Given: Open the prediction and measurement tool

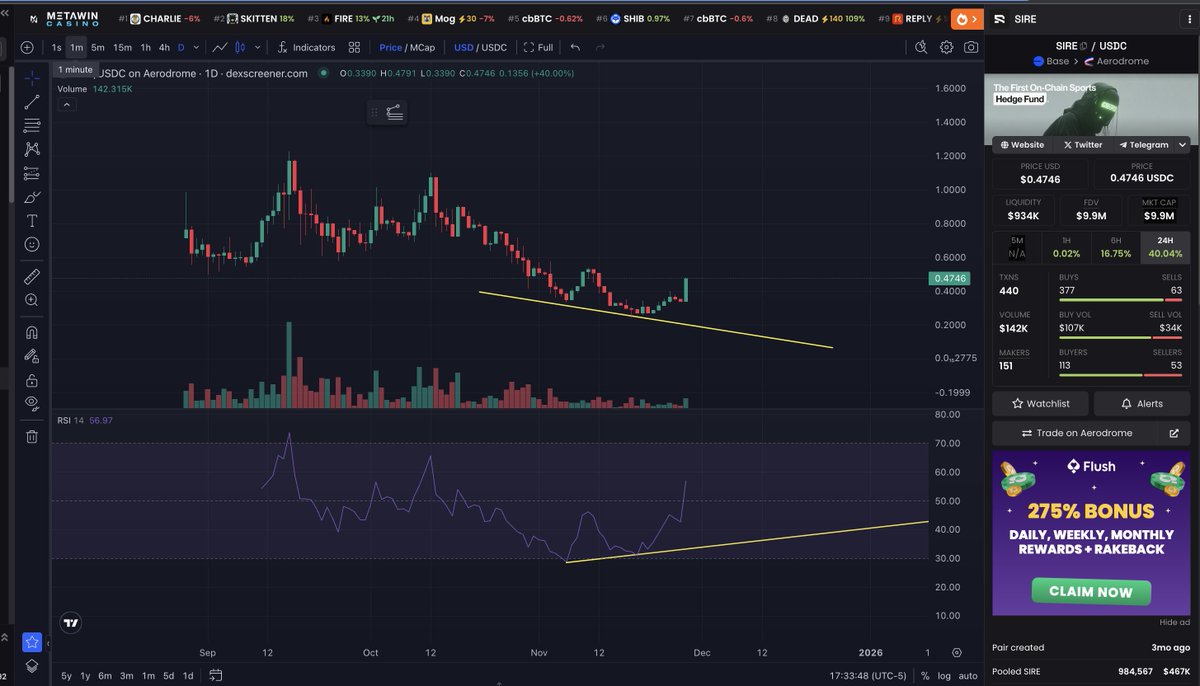Looking at the screenshot, I should click(32, 173).
